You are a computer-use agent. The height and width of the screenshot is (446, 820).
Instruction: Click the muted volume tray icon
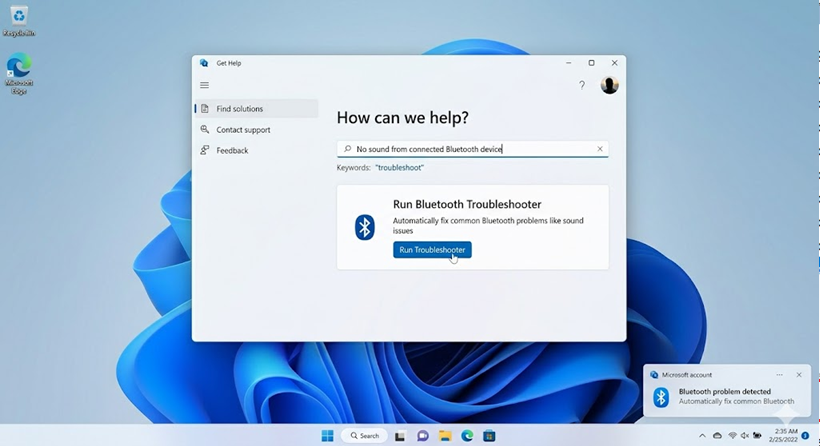click(745, 436)
